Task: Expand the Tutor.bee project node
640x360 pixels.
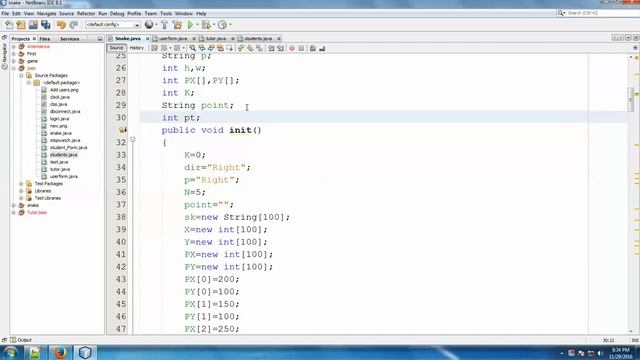Action: click(14, 213)
